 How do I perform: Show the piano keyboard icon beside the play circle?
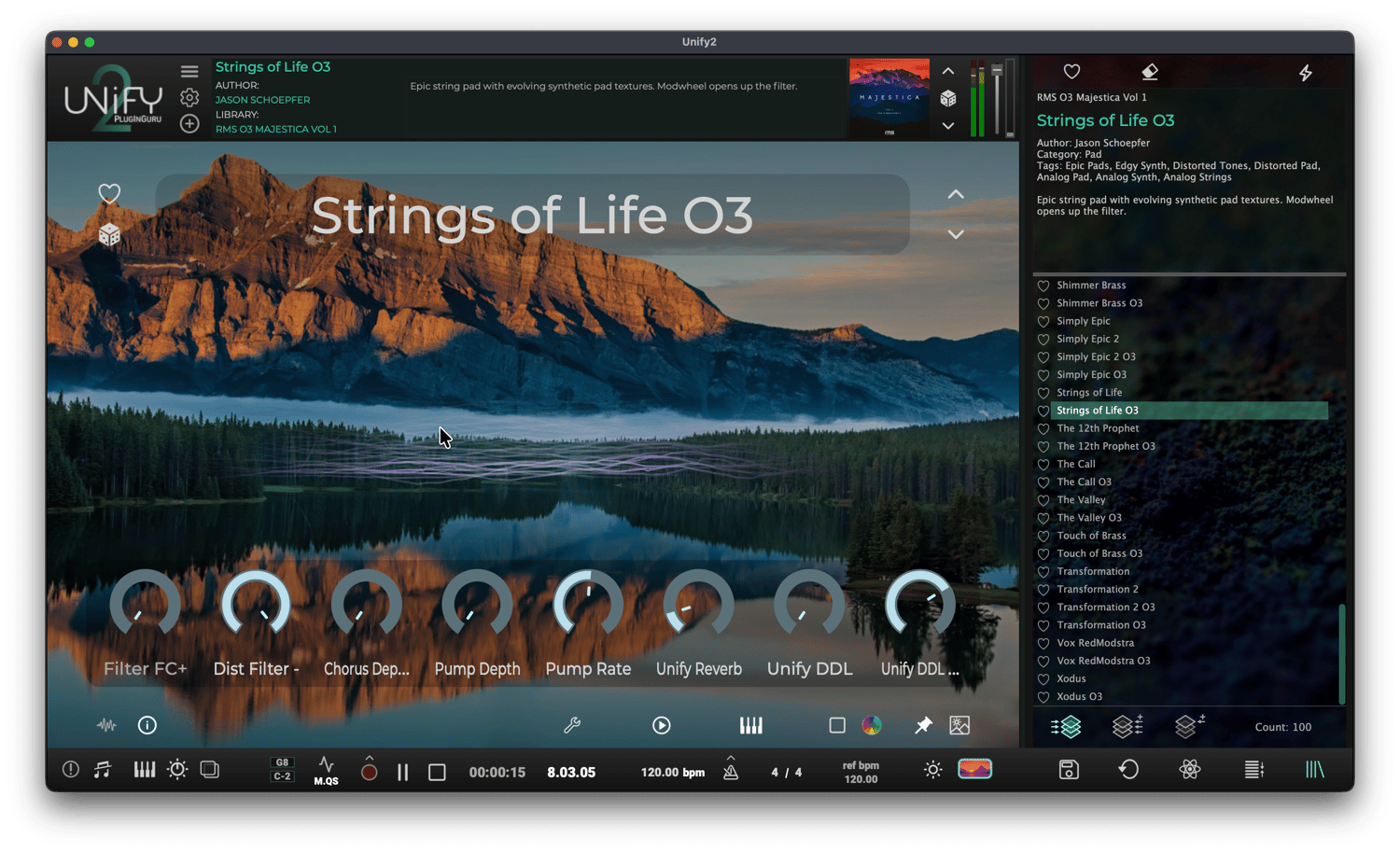(750, 725)
